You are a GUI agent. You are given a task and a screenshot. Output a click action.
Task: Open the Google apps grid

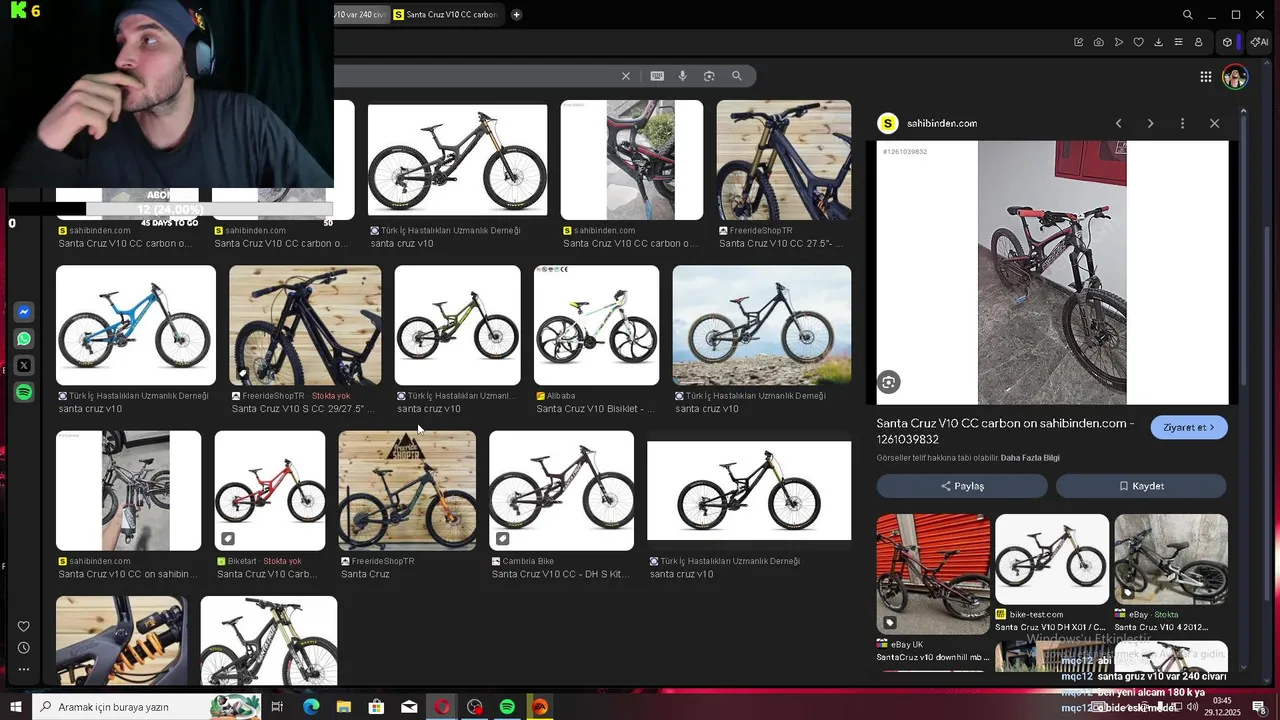coord(1206,77)
